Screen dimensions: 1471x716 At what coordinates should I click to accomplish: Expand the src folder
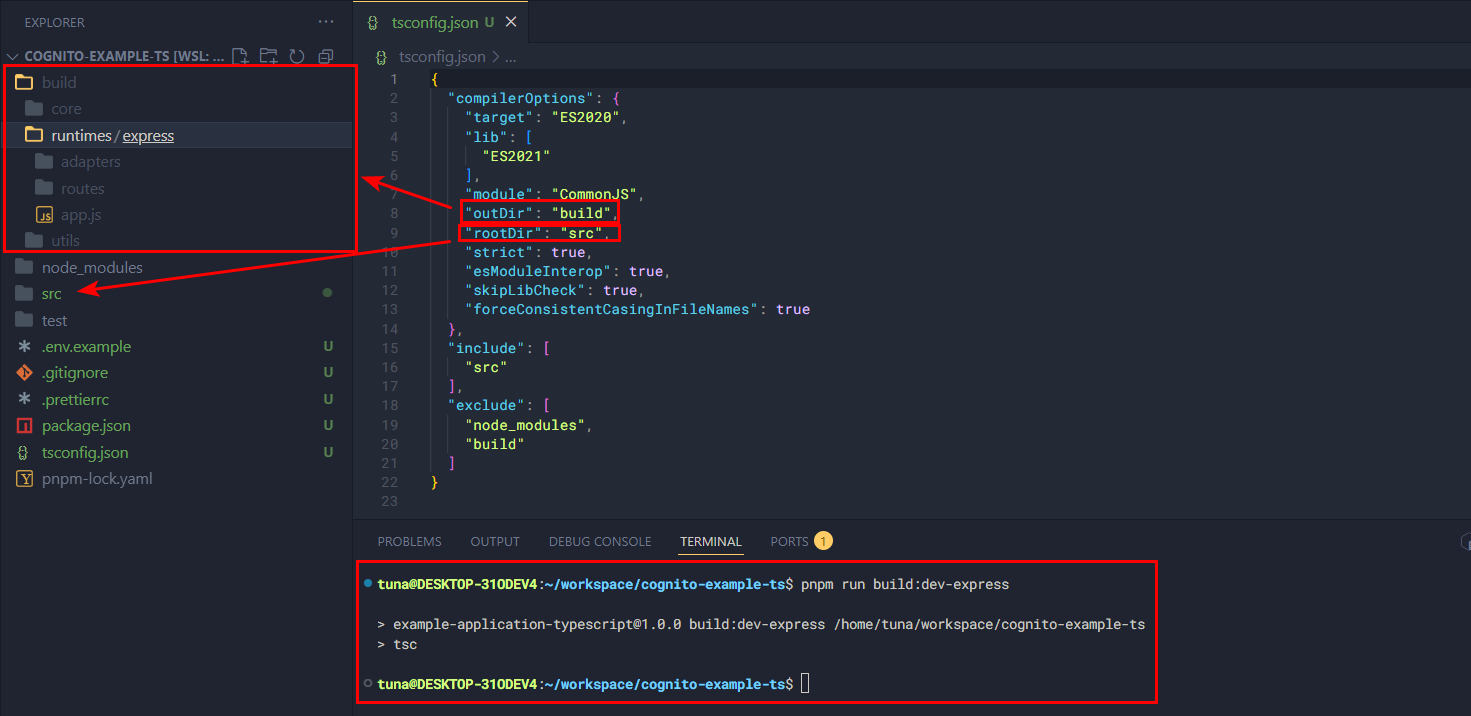click(x=51, y=294)
